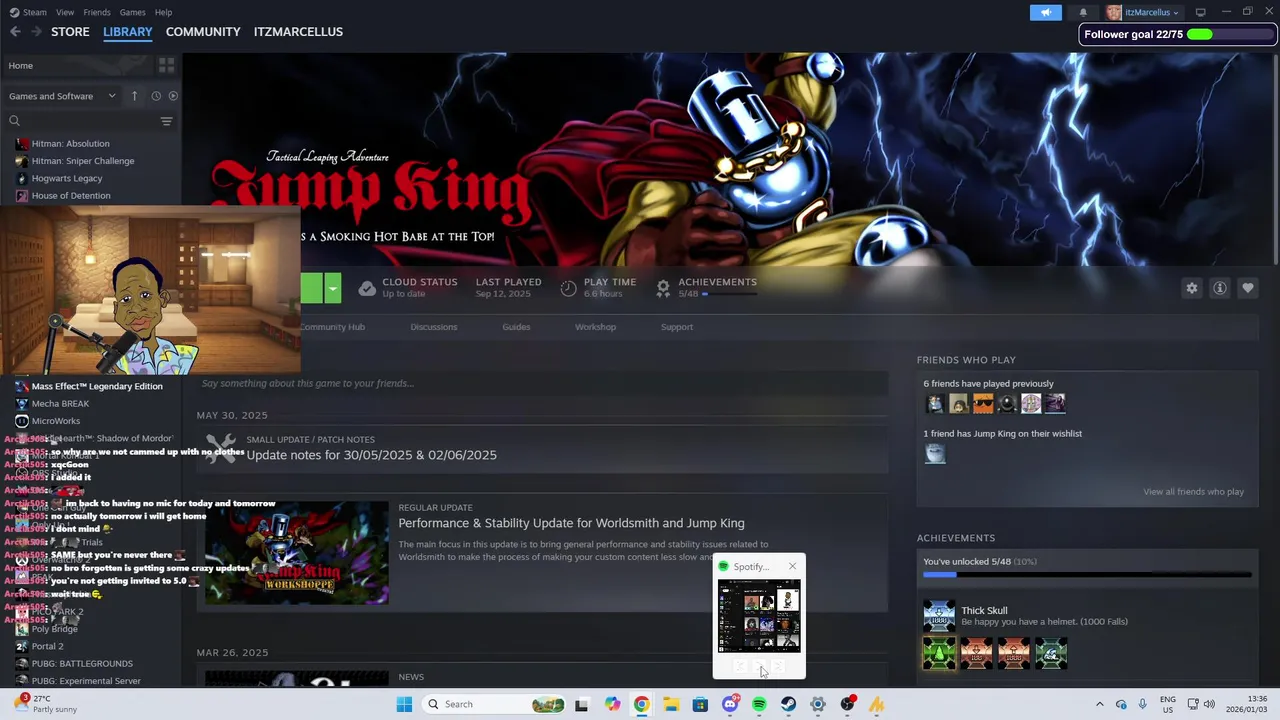Go back with the Steam back arrow
Viewport: 1280px width, 720px height.
[15, 32]
